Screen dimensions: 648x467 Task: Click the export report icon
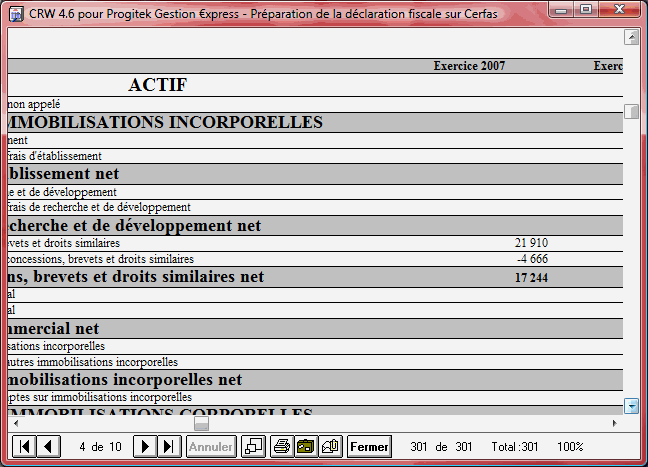[305, 446]
